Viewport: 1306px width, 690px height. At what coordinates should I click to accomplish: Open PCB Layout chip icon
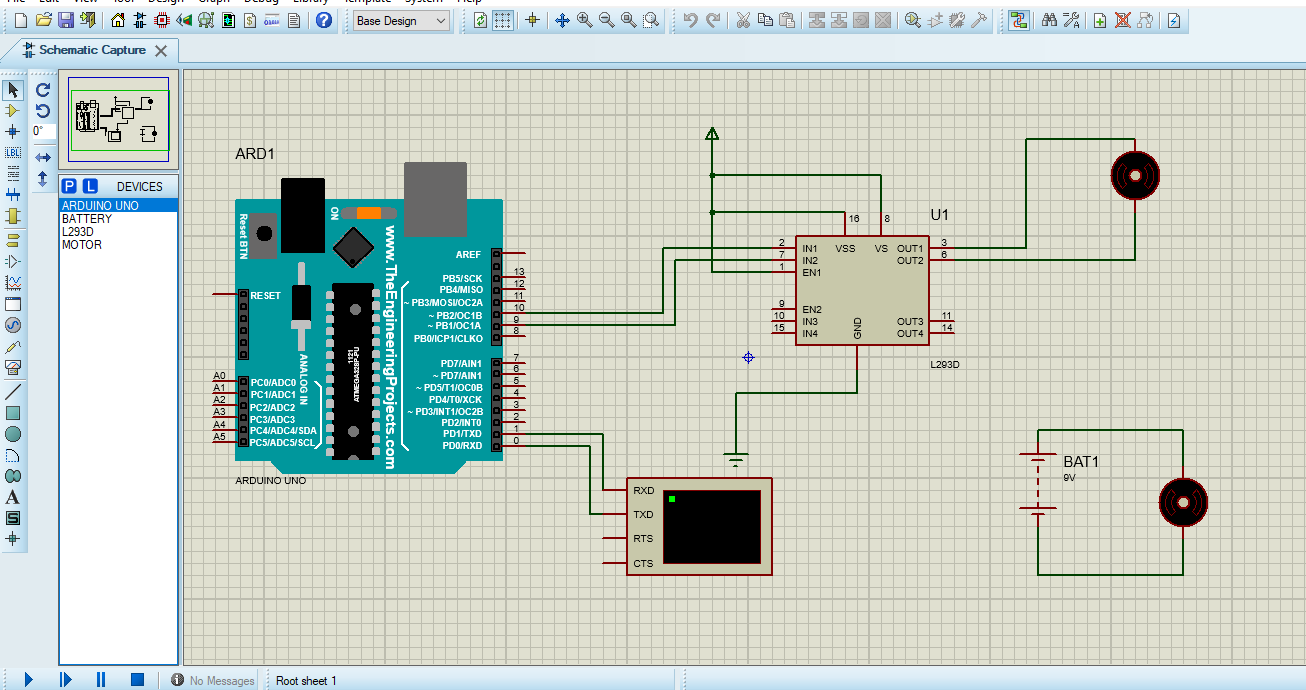pyautogui.click(x=162, y=20)
